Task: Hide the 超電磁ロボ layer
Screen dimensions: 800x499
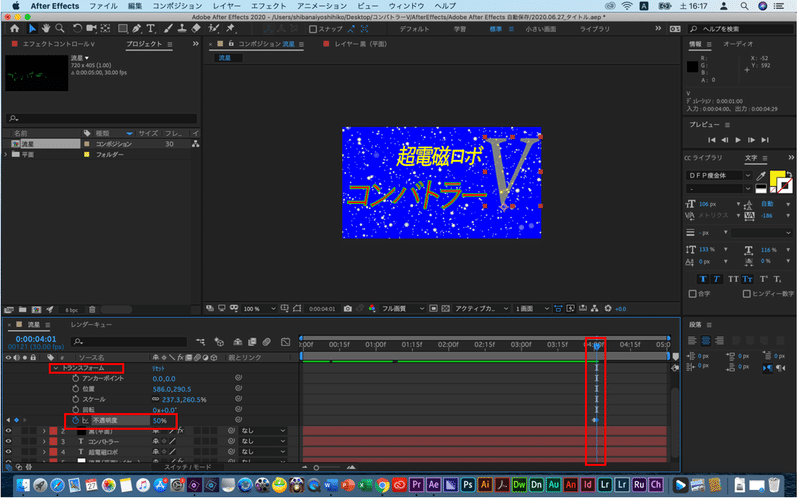Action: [x=8, y=453]
